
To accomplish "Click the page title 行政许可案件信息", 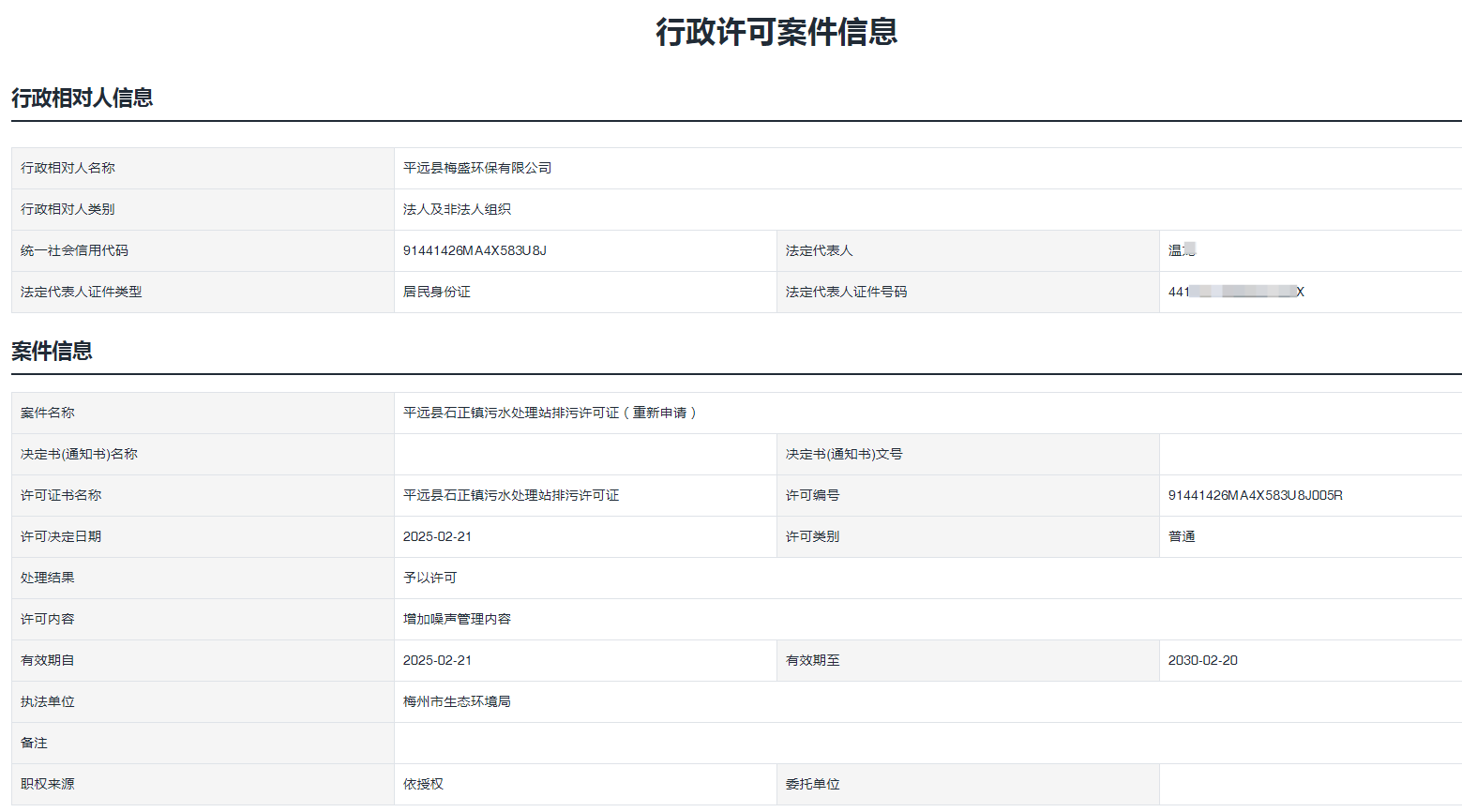I will tap(776, 32).
